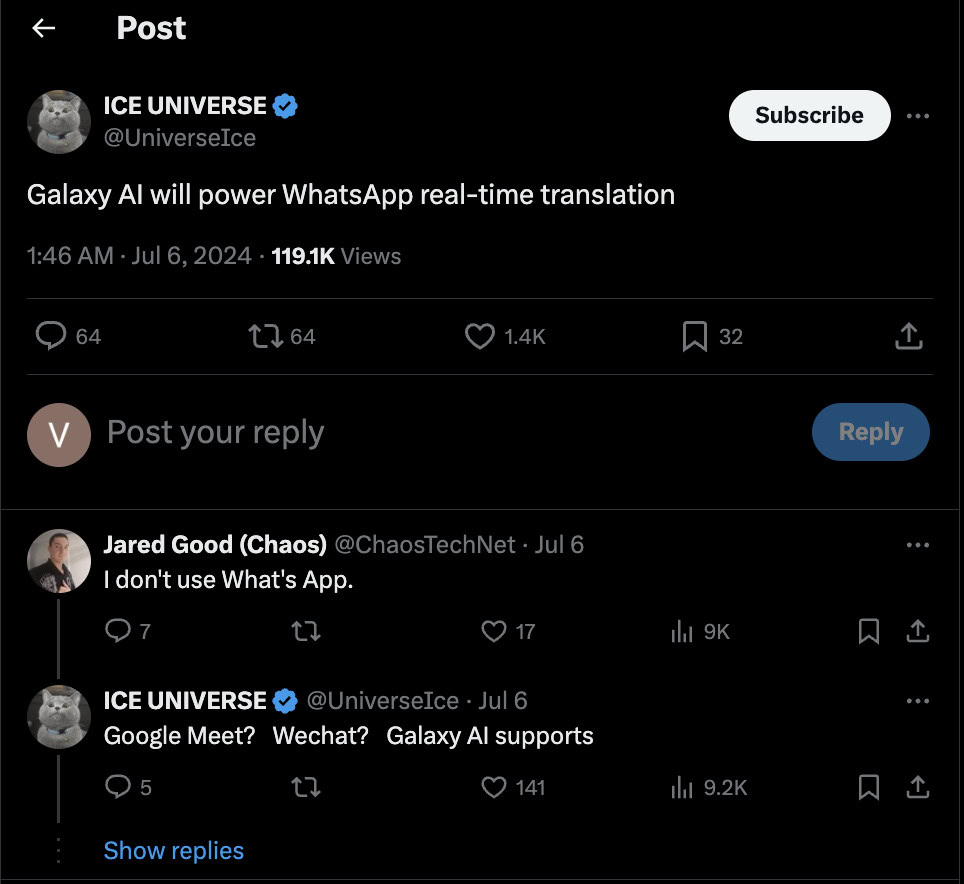964x884 pixels.
Task: Open more options for main post
Action: [x=917, y=116]
